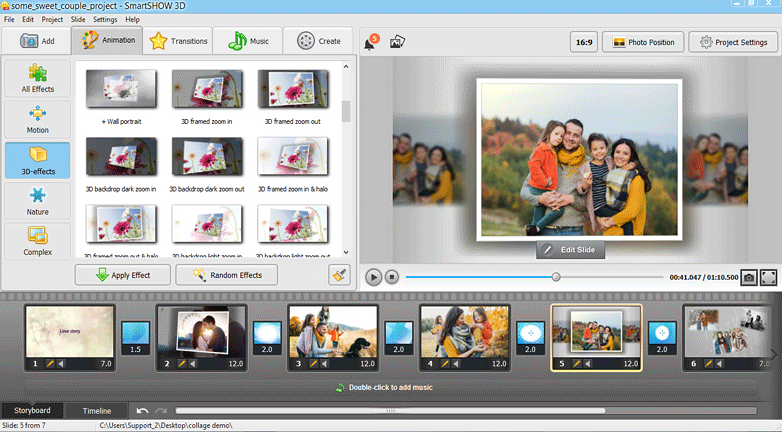Select the Nature effects category
The width and height of the screenshot is (782, 432).
(37, 199)
